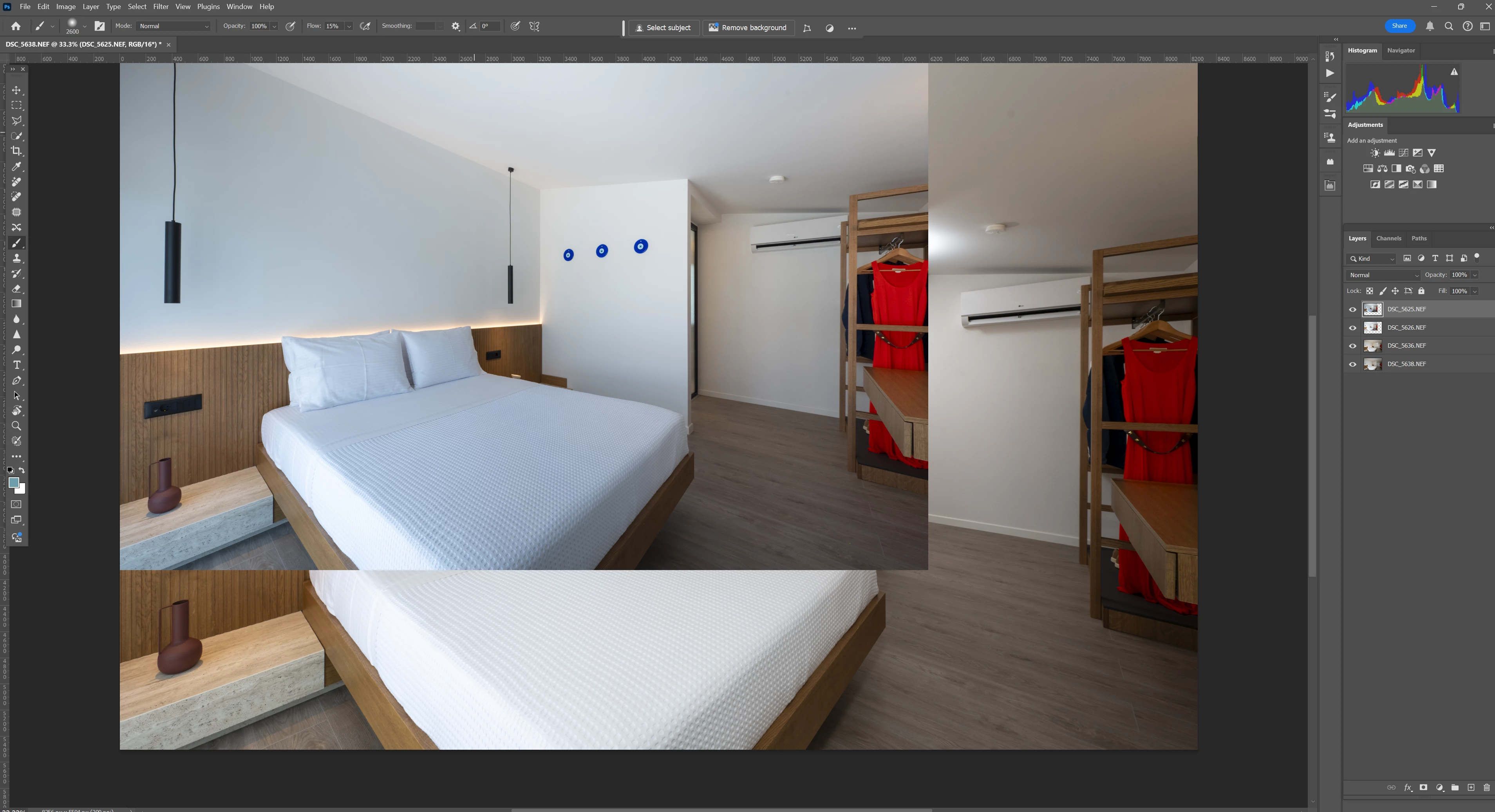
Task: Open the brush Mode dropdown
Action: click(x=174, y=26)
